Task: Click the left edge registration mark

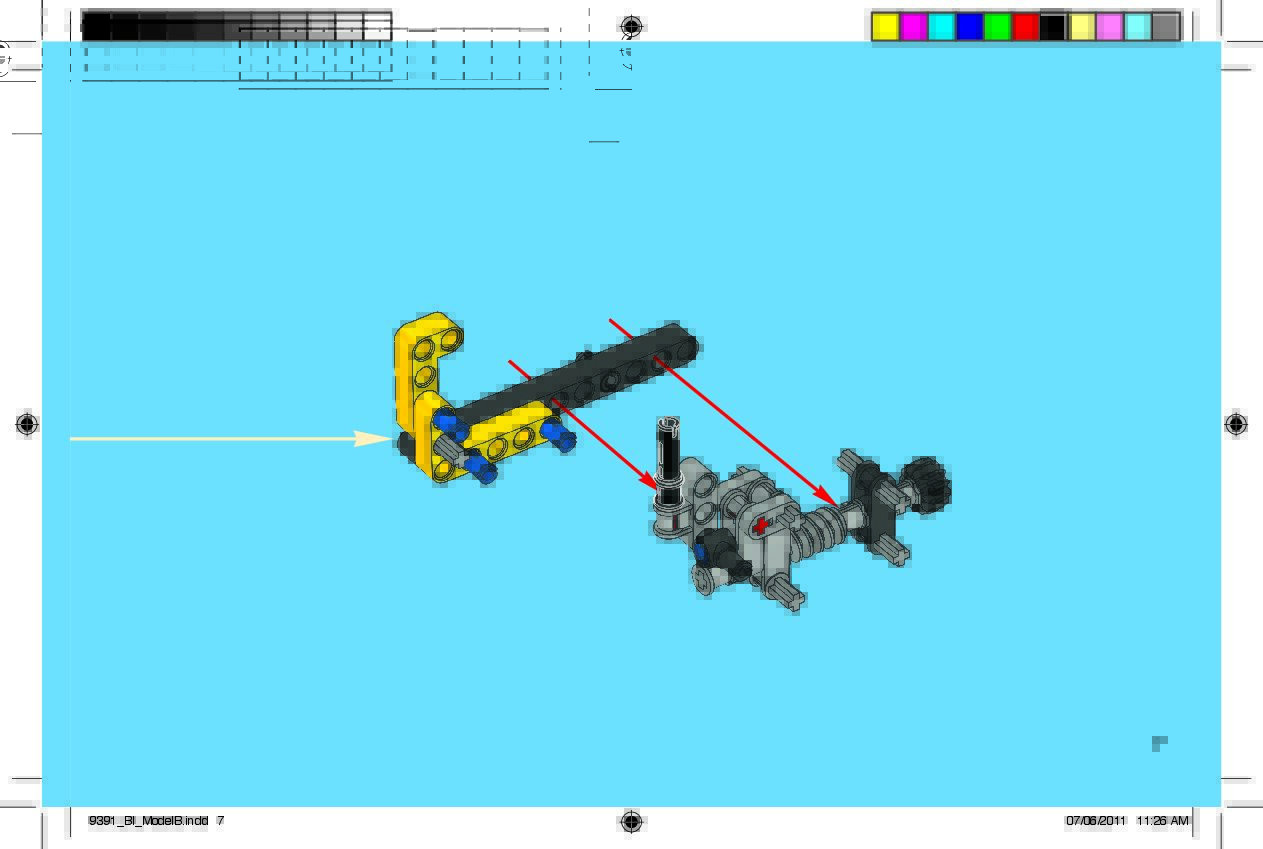Action: (28, 425)
